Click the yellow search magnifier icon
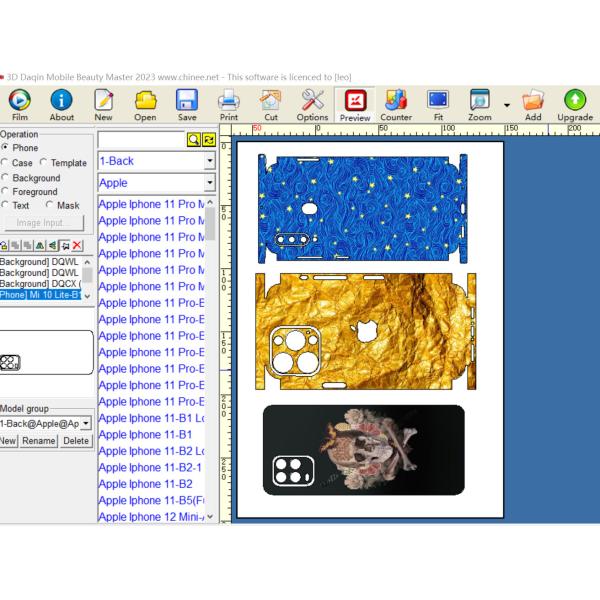600x600 pixels. (195, 140)
